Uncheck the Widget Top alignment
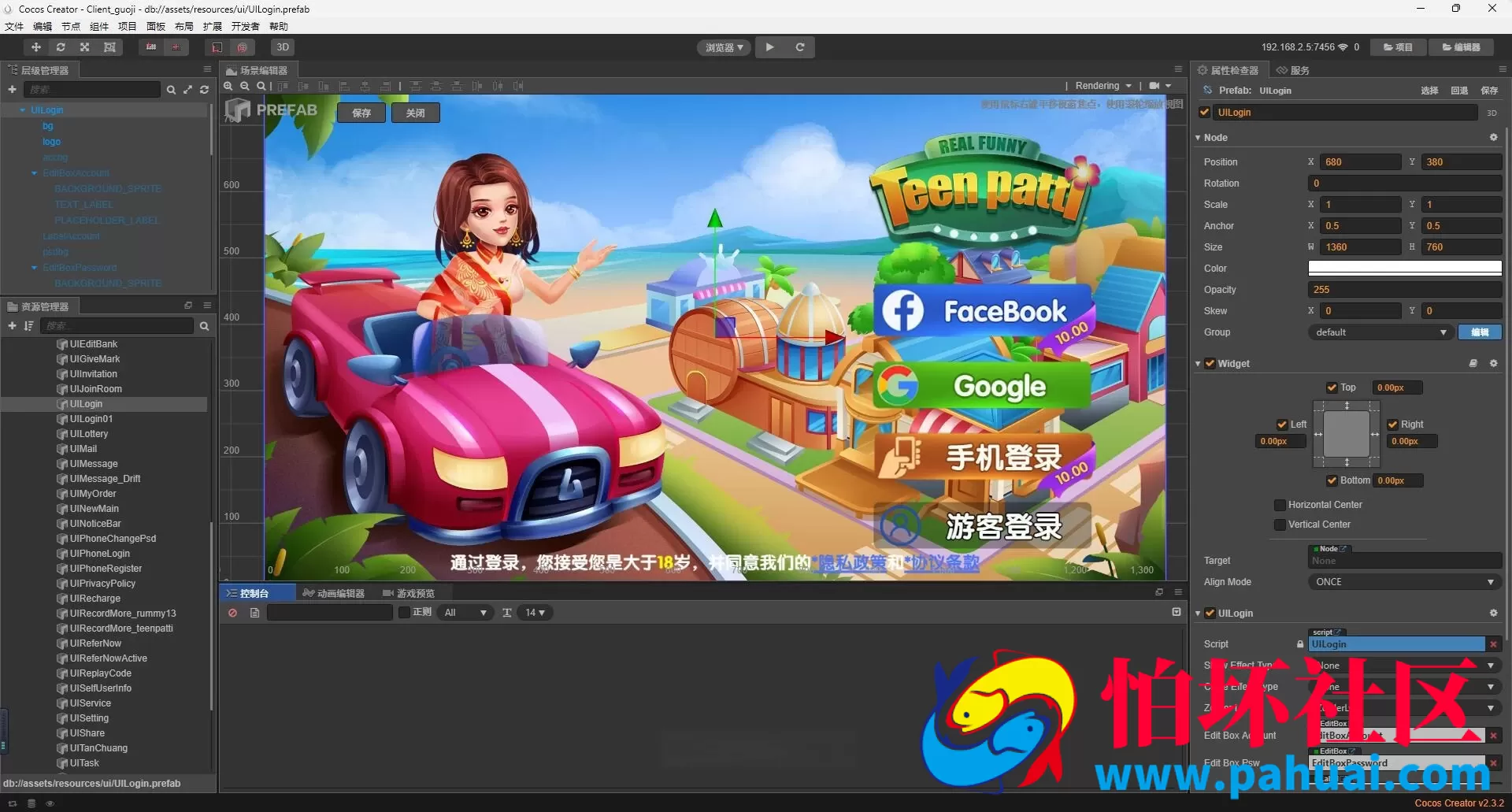This screenshot has width=1512, height=812. point(1332,387)
